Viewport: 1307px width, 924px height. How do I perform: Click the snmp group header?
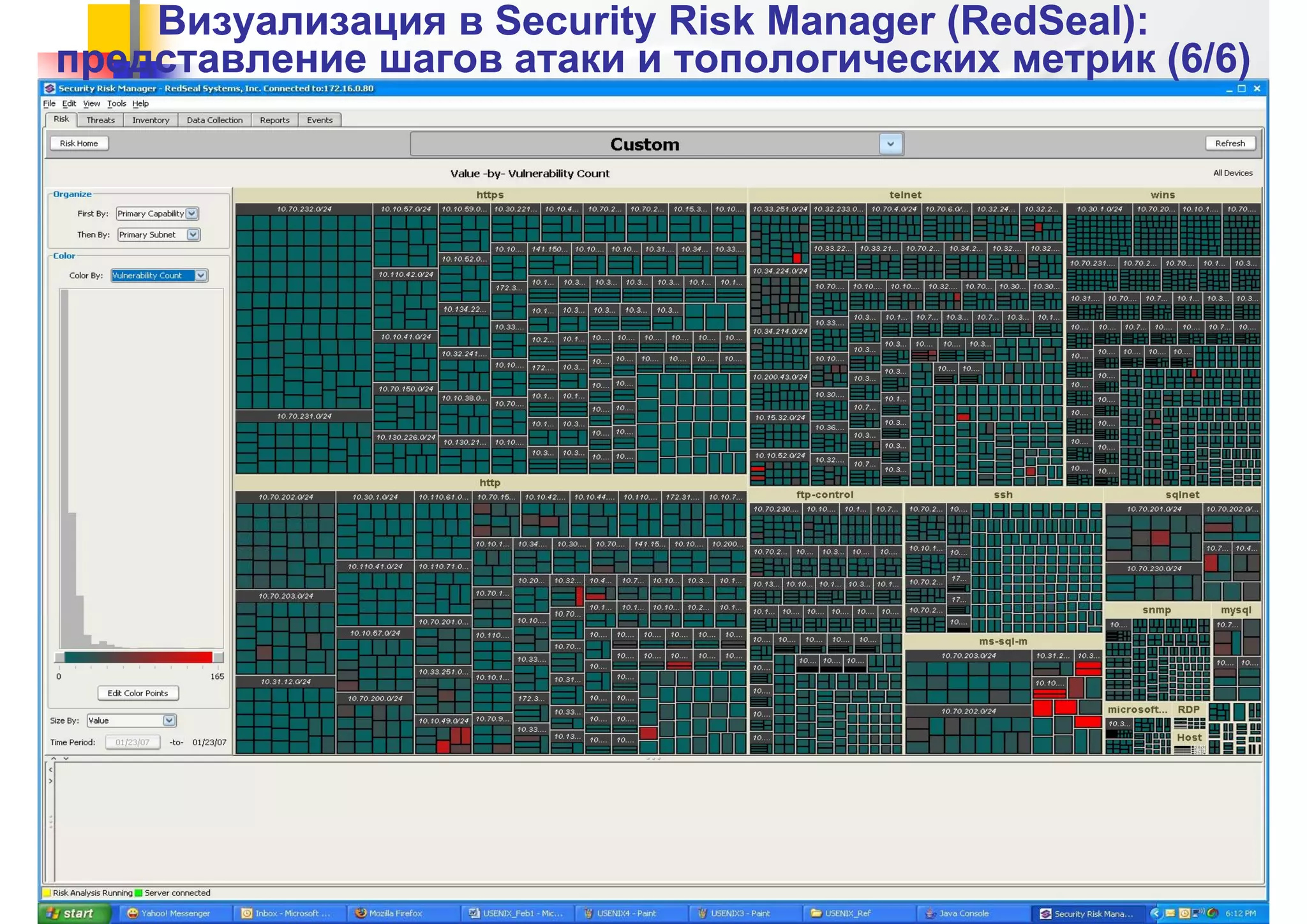[x=1157, y=611]
